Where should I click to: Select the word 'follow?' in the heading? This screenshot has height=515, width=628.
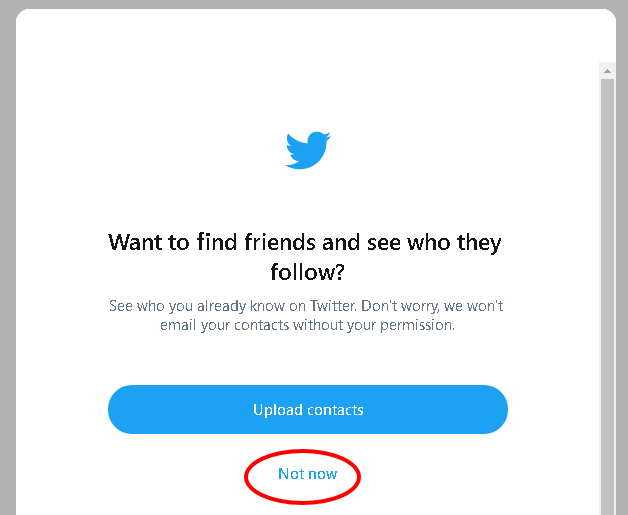coord(307,272)
